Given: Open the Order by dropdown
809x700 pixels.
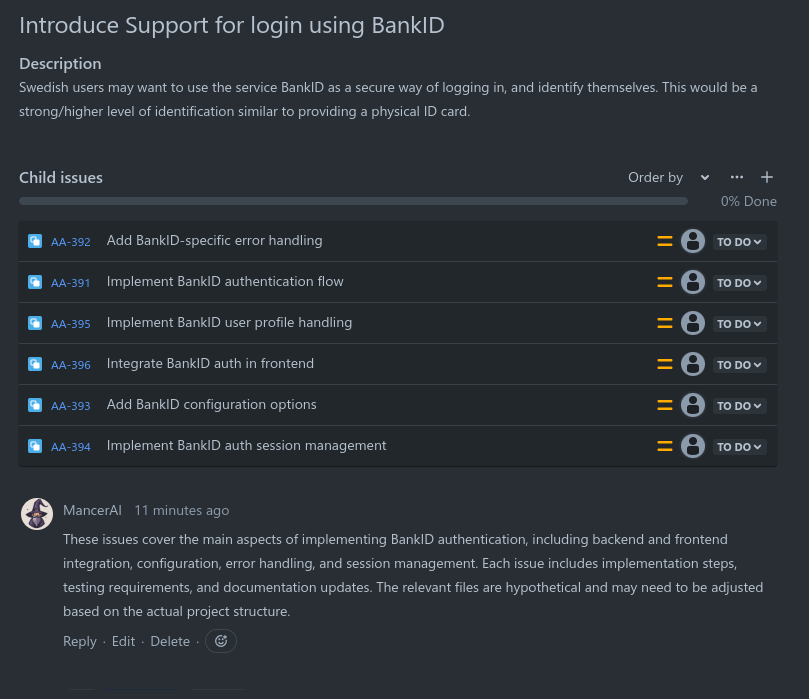Looking at the screenshot, I should pyautogui.click(x=668, y=177).
